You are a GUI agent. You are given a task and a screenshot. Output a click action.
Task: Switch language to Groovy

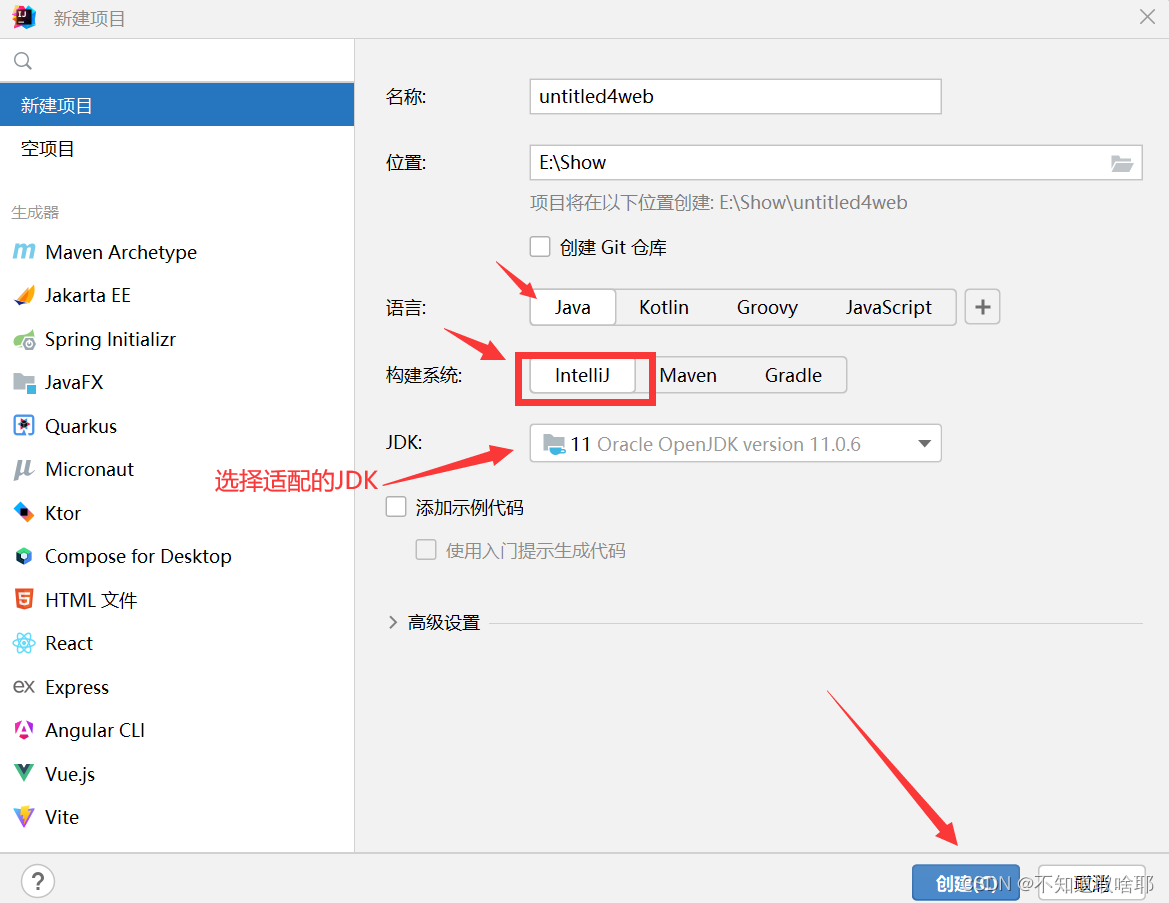(x=767, y=307)
